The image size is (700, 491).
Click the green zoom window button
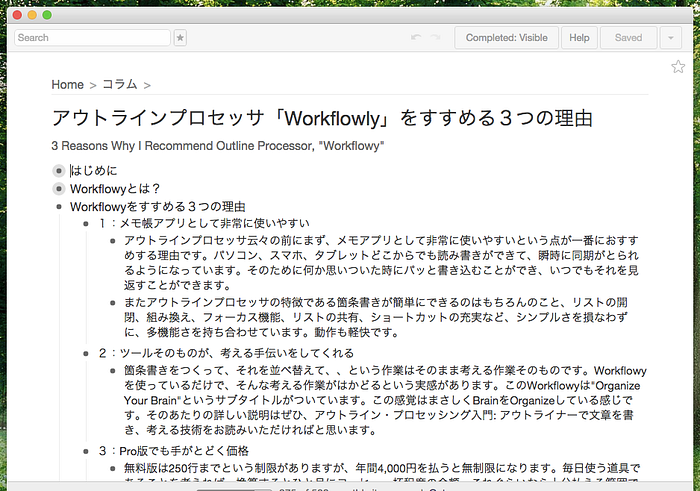click(47, 15)
